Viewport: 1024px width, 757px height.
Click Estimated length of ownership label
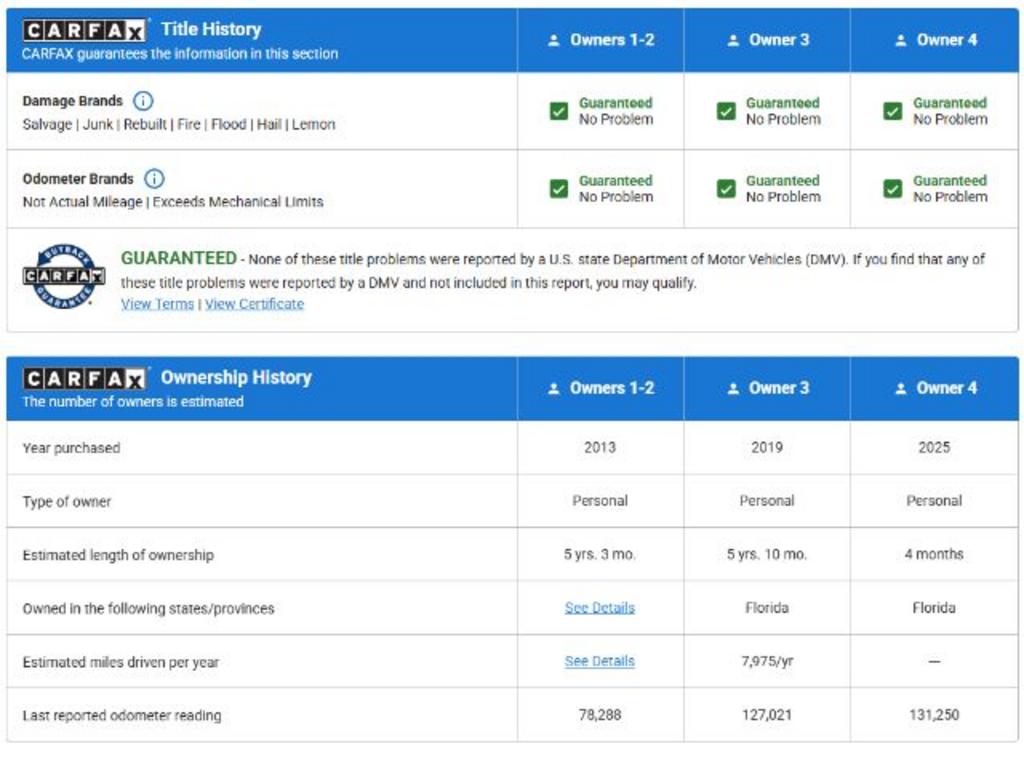pos(118,555)
